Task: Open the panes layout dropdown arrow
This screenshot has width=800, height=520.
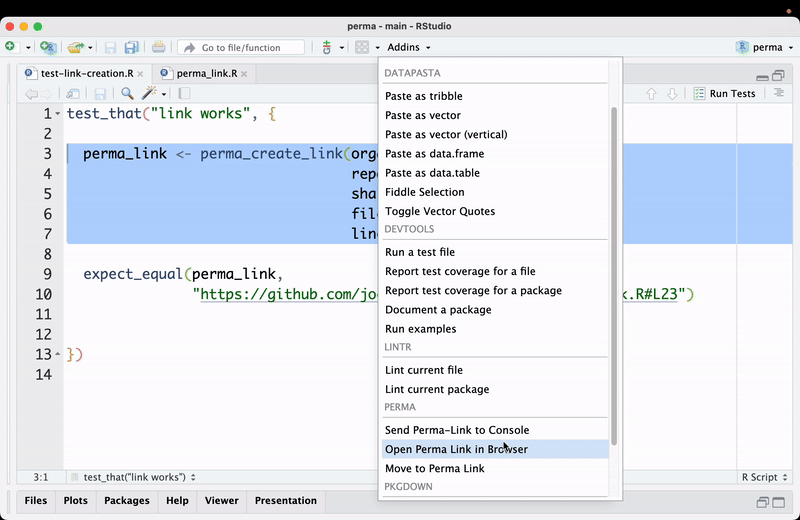Action: [x=378, y=47]
